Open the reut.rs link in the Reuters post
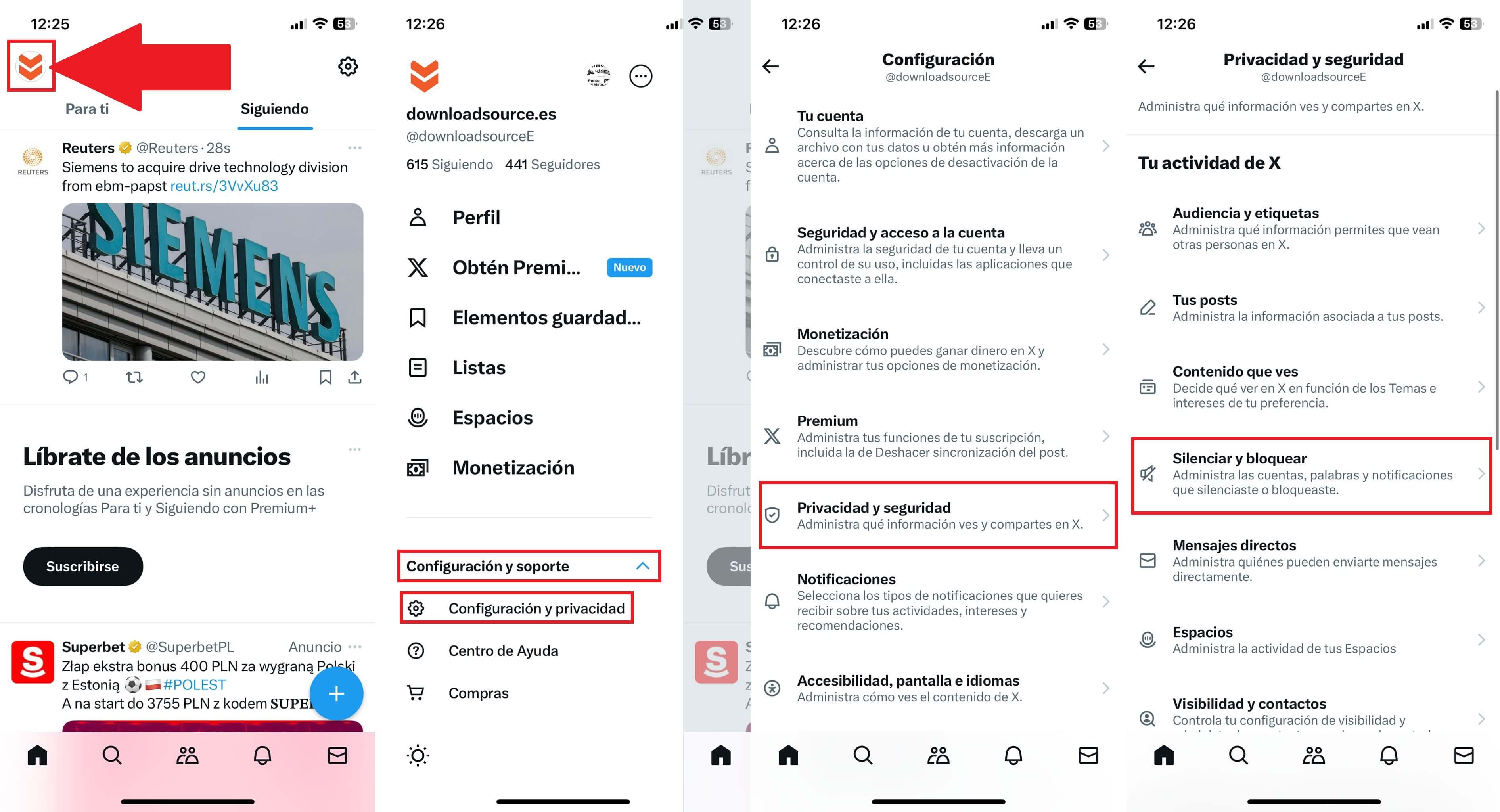Screen dimensions: 1500x812 coord(224,186)
